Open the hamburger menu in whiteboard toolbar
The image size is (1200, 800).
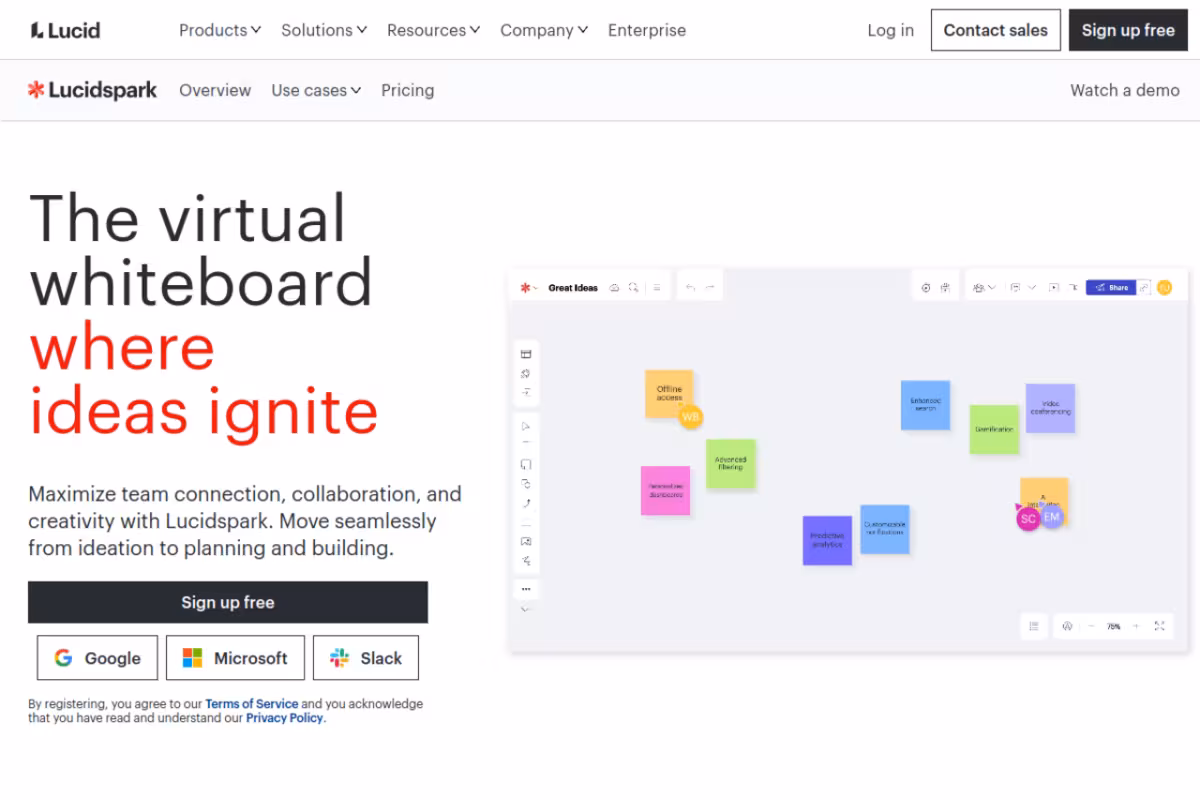click(657, 288)
